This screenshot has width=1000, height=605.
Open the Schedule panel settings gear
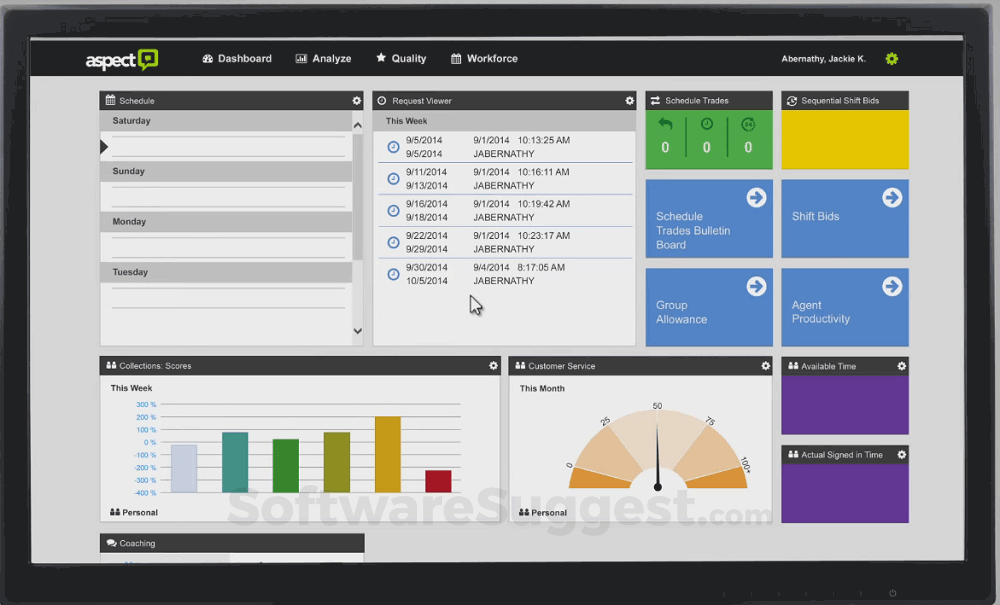(356, 100)
